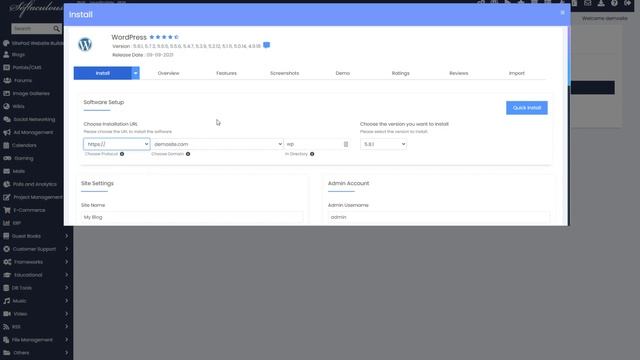Open the WordPress version select dropdown
The width and height of the screenshot is (640, 360).
point(383,144)
